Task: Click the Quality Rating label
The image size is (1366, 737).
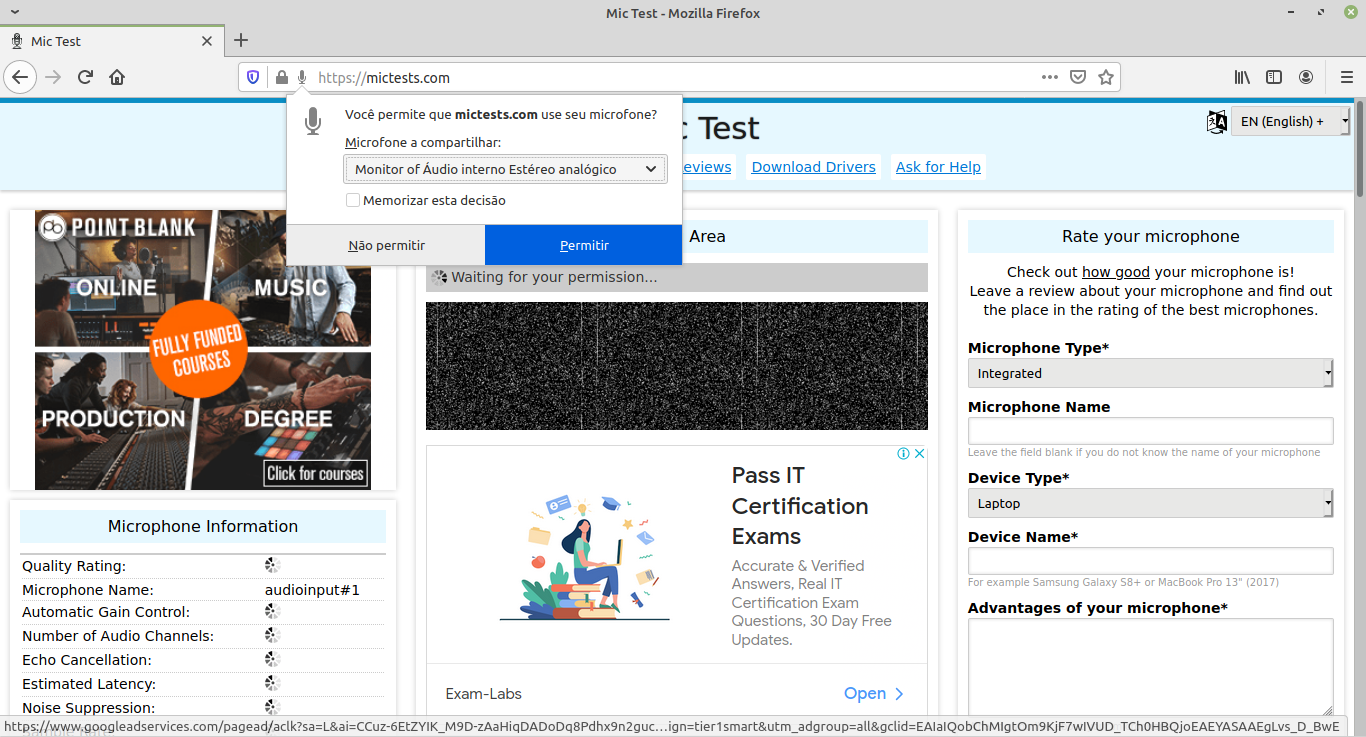Action: pyautogui.click(x=74, y=566)
